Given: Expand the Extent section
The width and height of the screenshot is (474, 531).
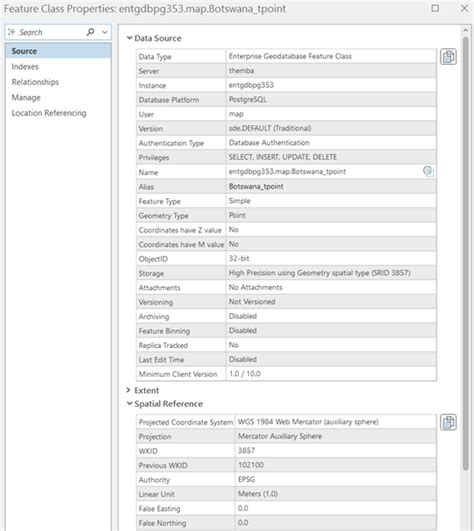Looking at the screenshot, I should click(x=128, y=390).
